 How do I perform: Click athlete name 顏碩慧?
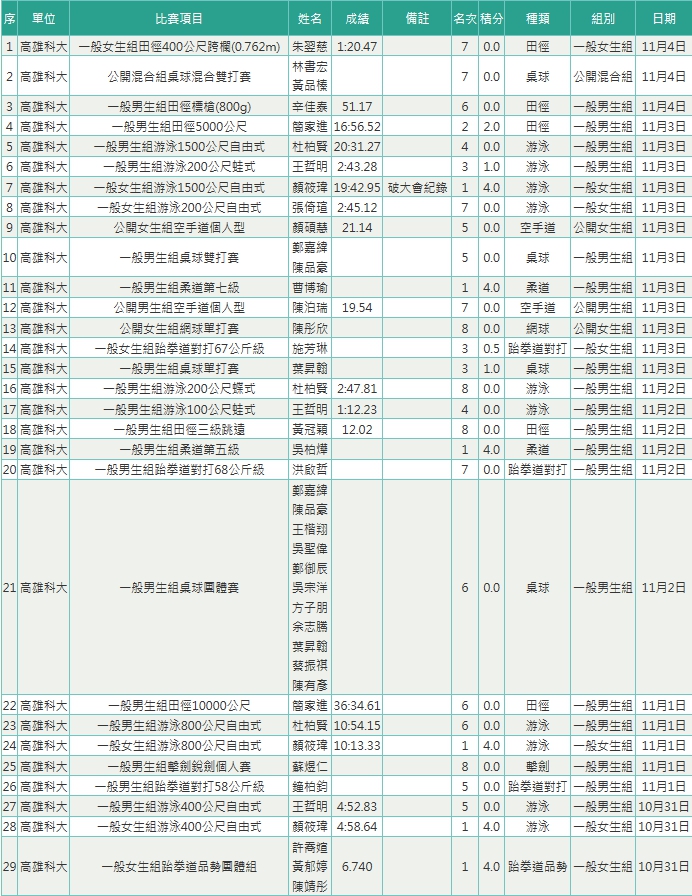click(310, 227)
